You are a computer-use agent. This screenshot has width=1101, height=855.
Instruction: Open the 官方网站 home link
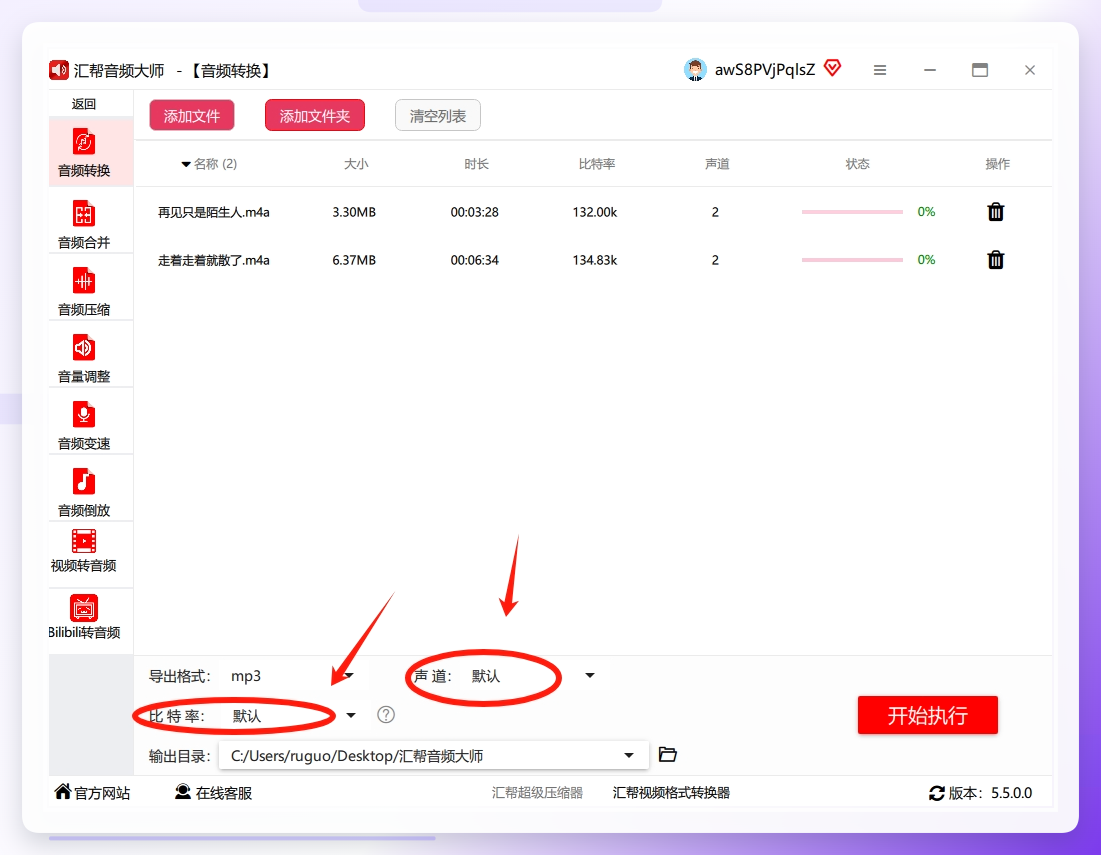[x=93, y=793]
